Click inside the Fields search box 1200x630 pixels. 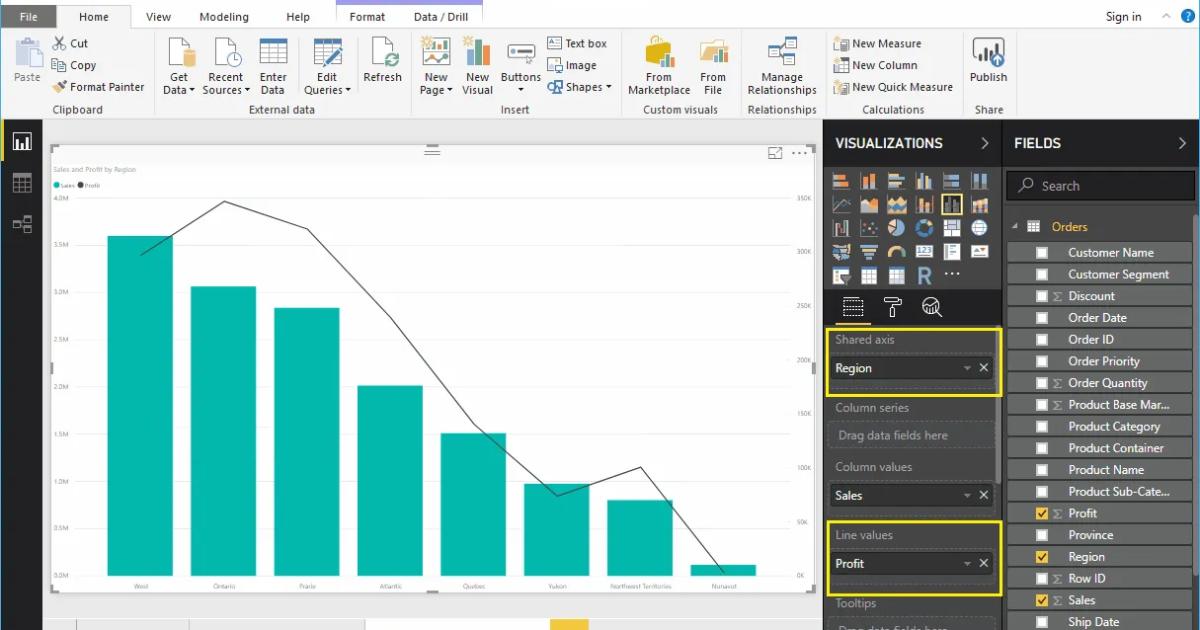[x=1100, y=185]
